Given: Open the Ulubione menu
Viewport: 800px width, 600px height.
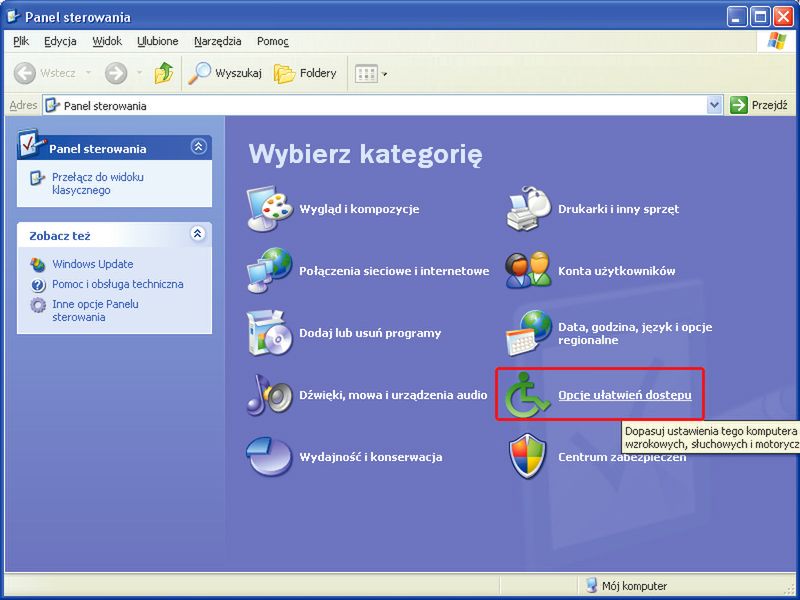Looking at the screenshot, I should click(x=158, y=41).
